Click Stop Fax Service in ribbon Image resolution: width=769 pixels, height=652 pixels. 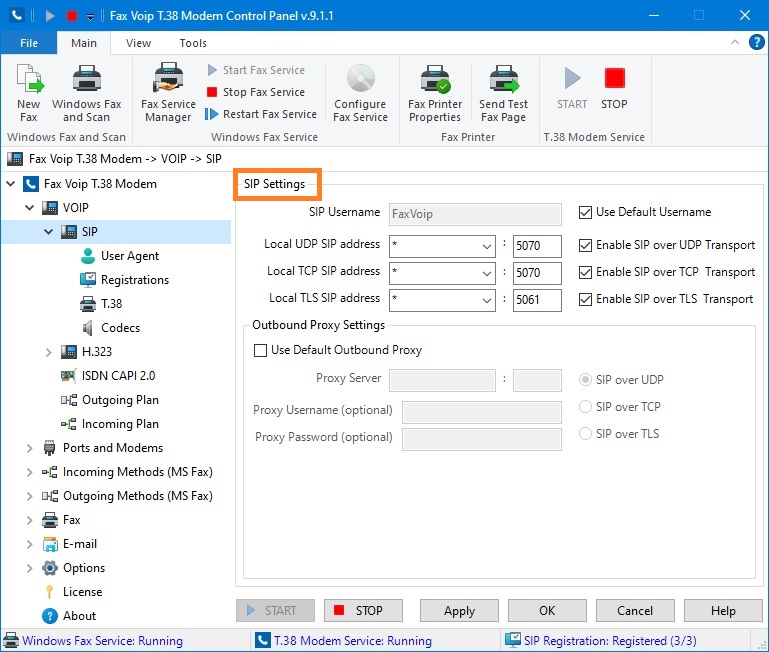(256, 92)
